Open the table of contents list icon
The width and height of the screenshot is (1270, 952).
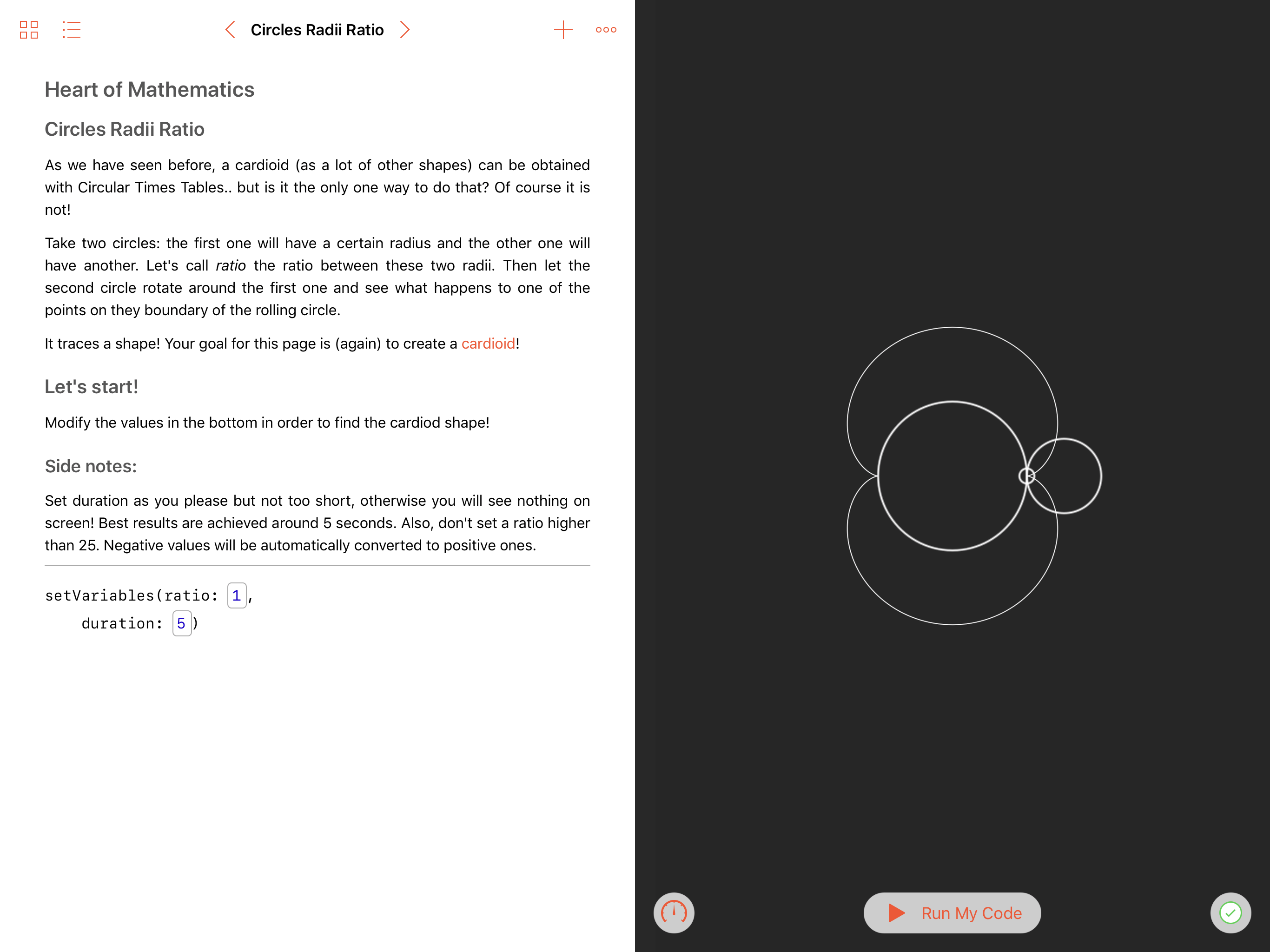71,30
